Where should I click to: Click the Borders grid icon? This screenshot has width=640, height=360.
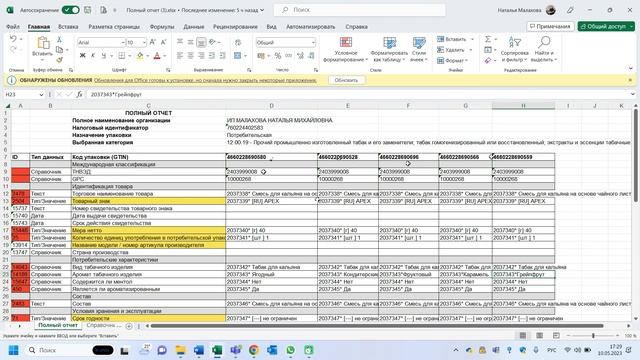coord(122,56)
